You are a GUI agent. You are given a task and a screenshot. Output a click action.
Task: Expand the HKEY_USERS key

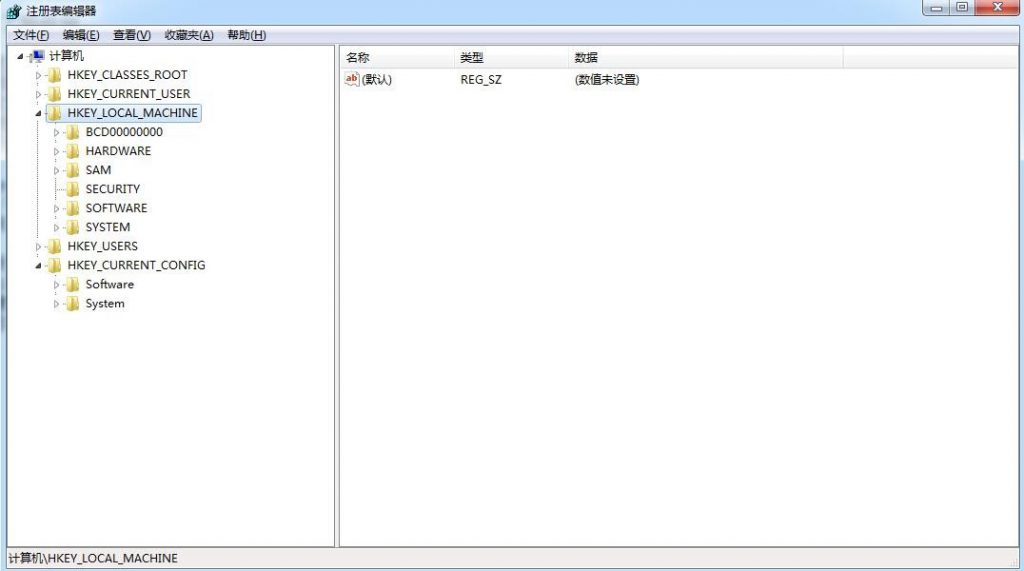tap(38, 247)
